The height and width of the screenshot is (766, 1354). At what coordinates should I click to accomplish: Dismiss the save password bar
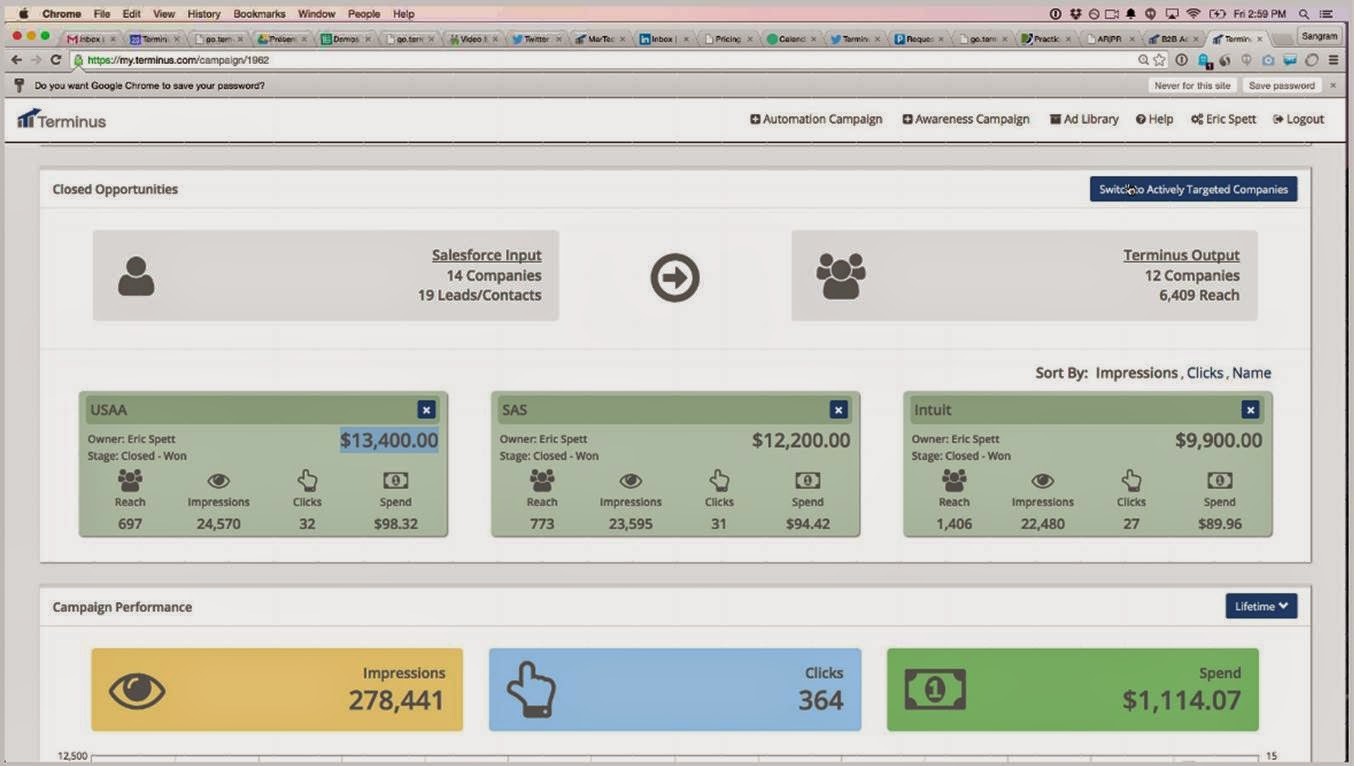[x=1333, y=86]
